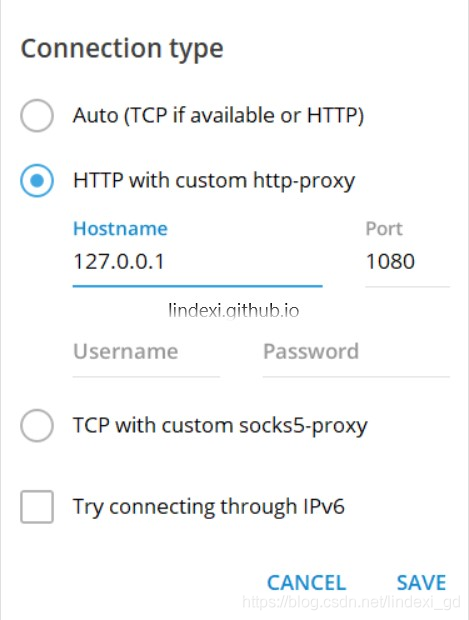This screenshot has width=469, height=620.
Task: Click the 'Auto (TCP if available or HTTP)' label
Action: 218,115
